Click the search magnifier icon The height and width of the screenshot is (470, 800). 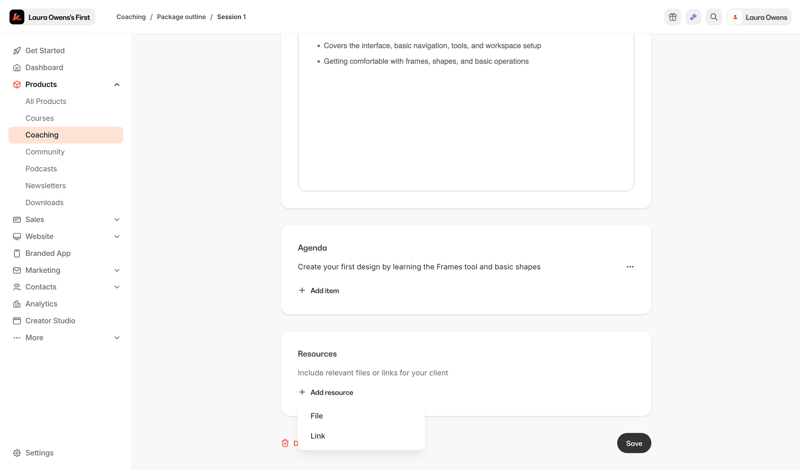(x=714, y=17)
